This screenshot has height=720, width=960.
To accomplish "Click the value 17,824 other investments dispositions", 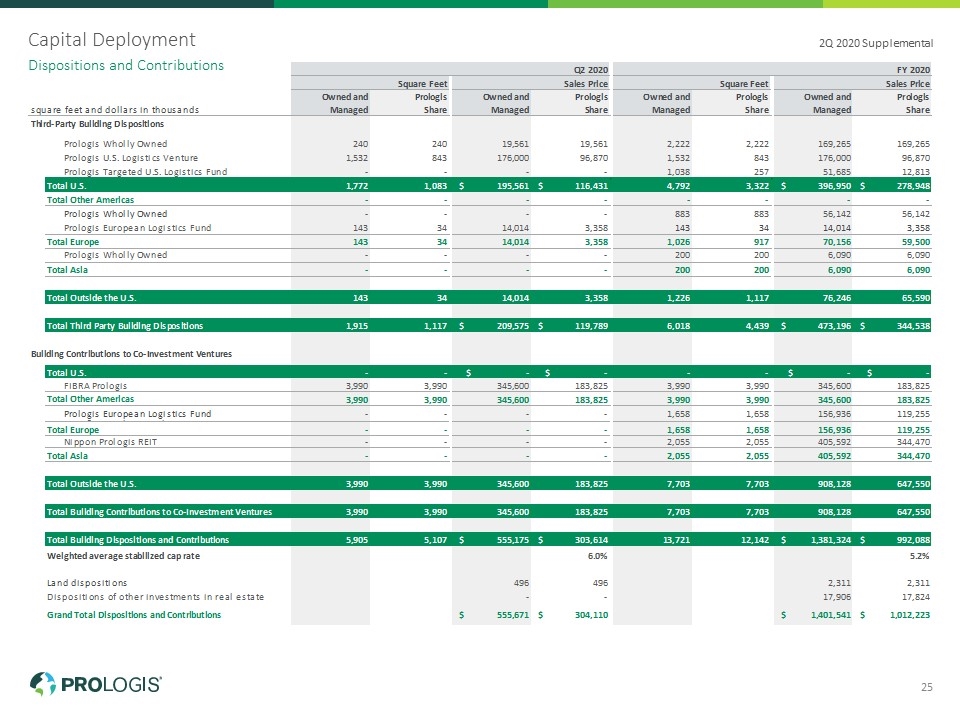I will click(x=916, y=597).
